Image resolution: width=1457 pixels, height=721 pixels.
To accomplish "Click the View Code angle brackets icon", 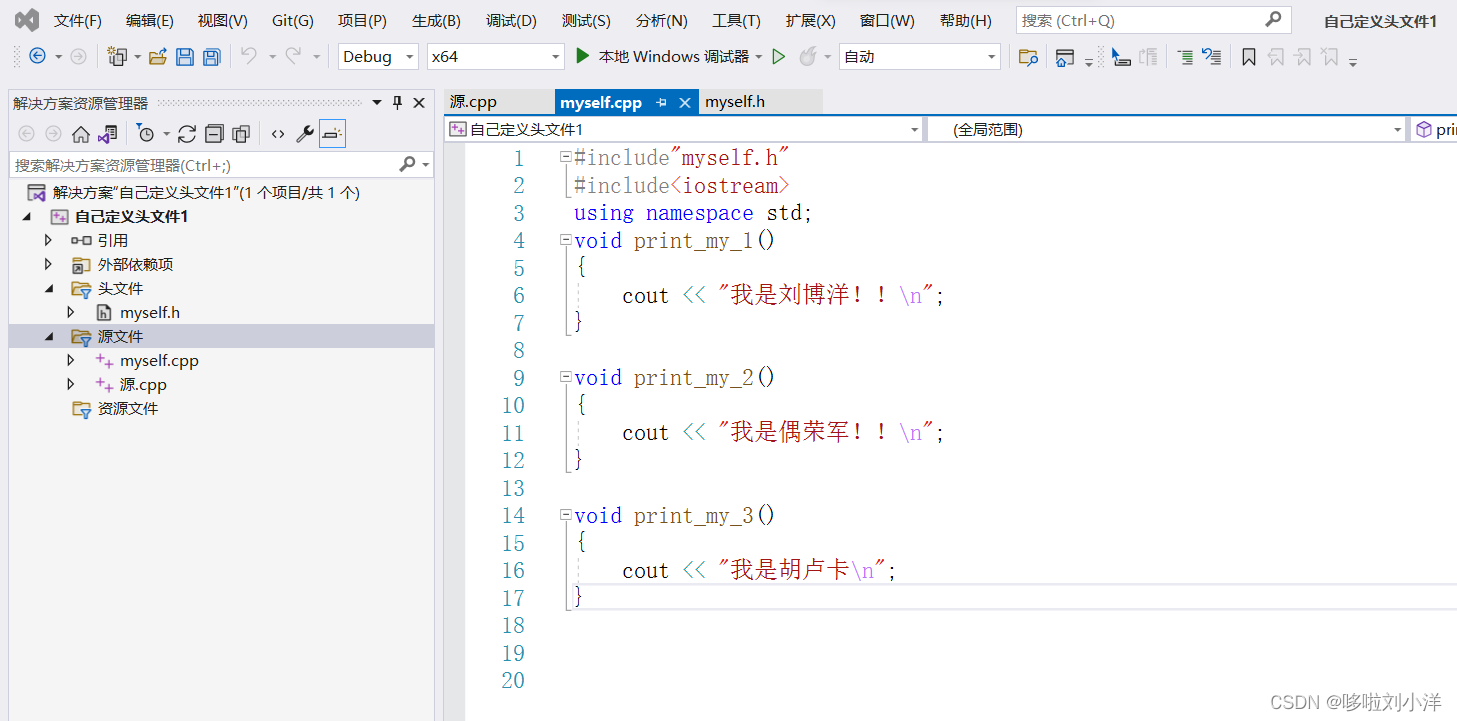I will (278, 134).
